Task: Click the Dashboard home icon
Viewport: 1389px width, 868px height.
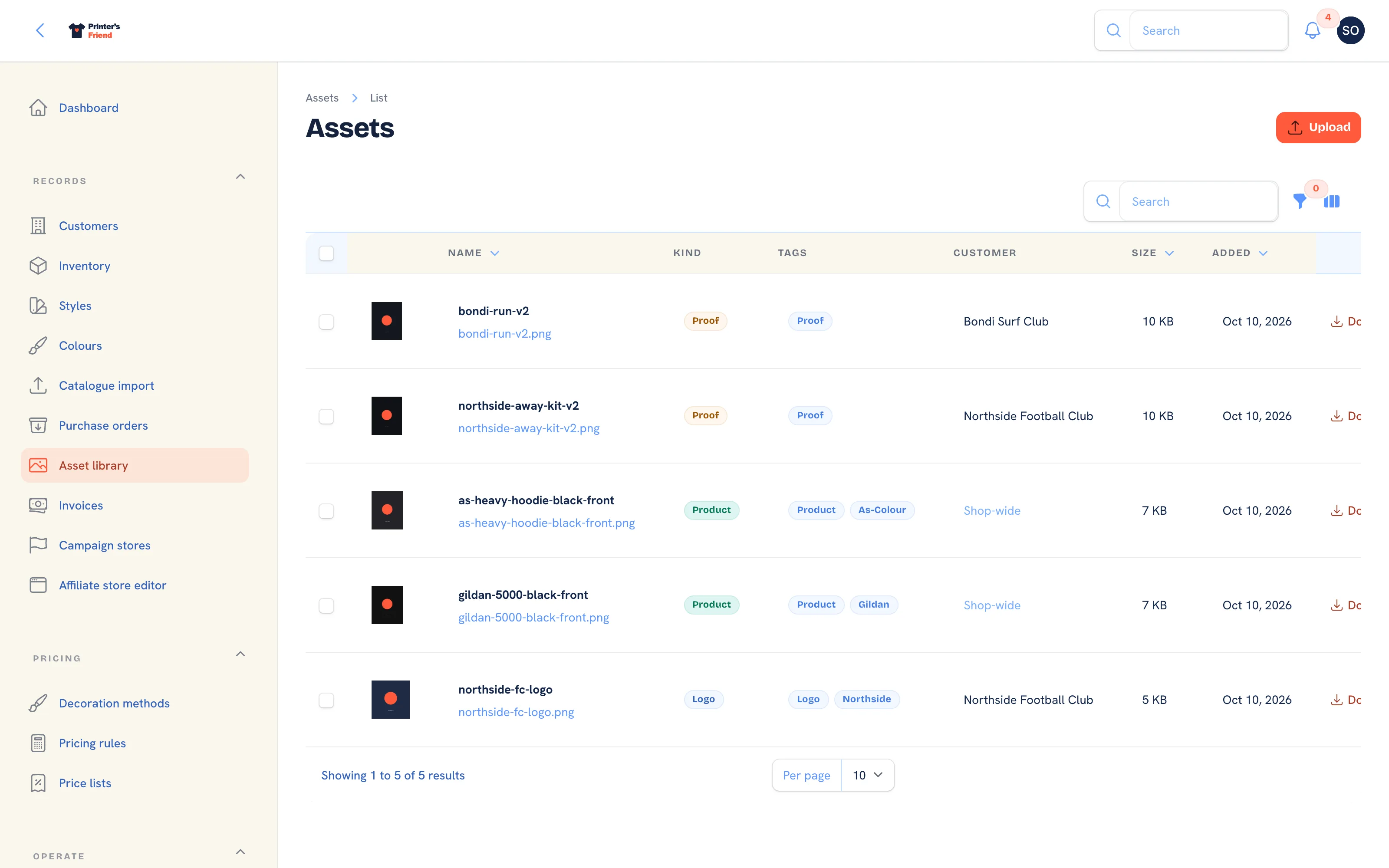Action: tap(38, 108)
